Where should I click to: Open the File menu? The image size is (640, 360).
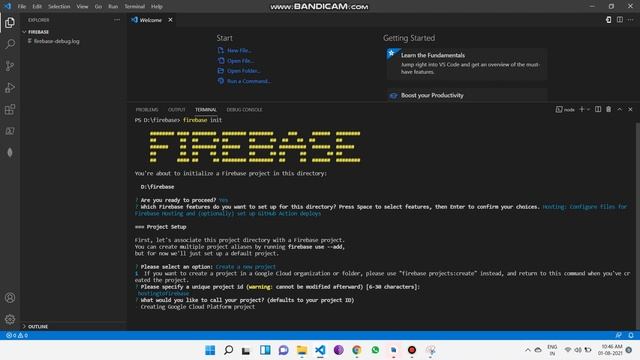pos(22,7)
